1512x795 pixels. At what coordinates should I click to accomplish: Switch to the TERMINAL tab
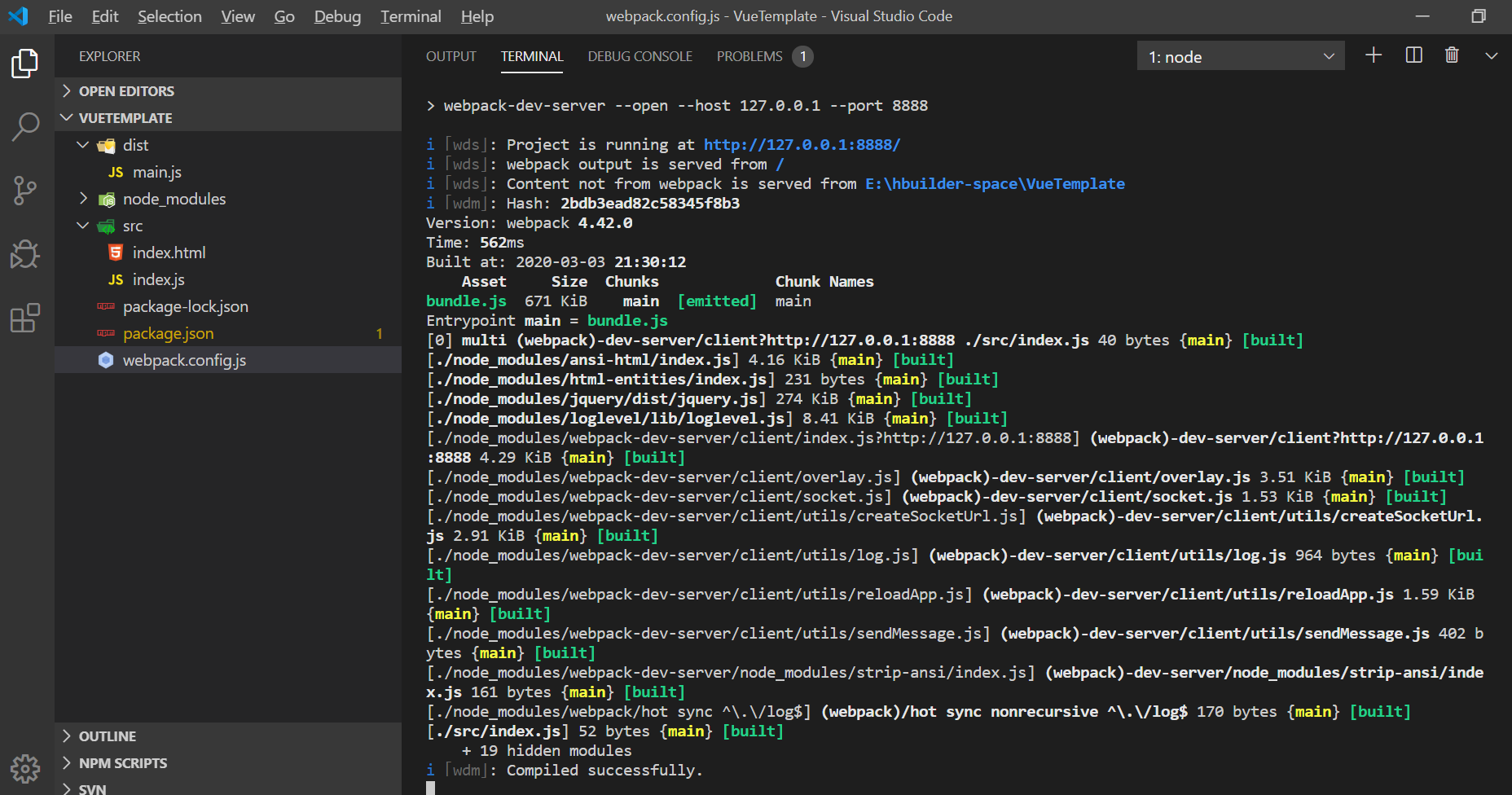click(532, 56)
